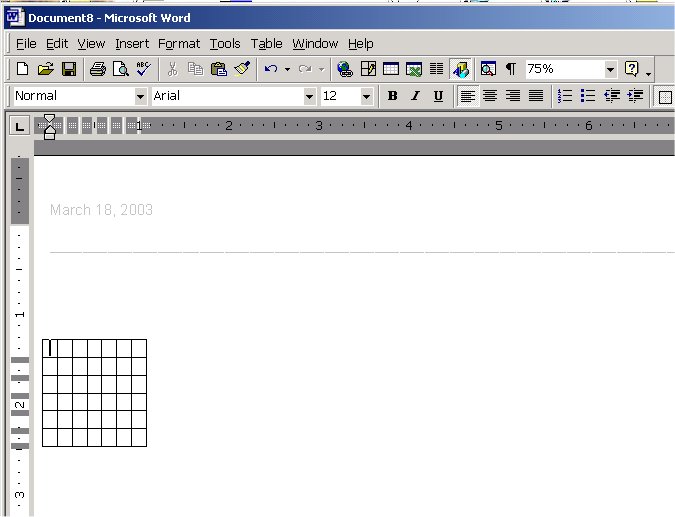This screenshot has width=675, height=517.
Task: Click the New Blank Document icon
Action: coord(22,69)
